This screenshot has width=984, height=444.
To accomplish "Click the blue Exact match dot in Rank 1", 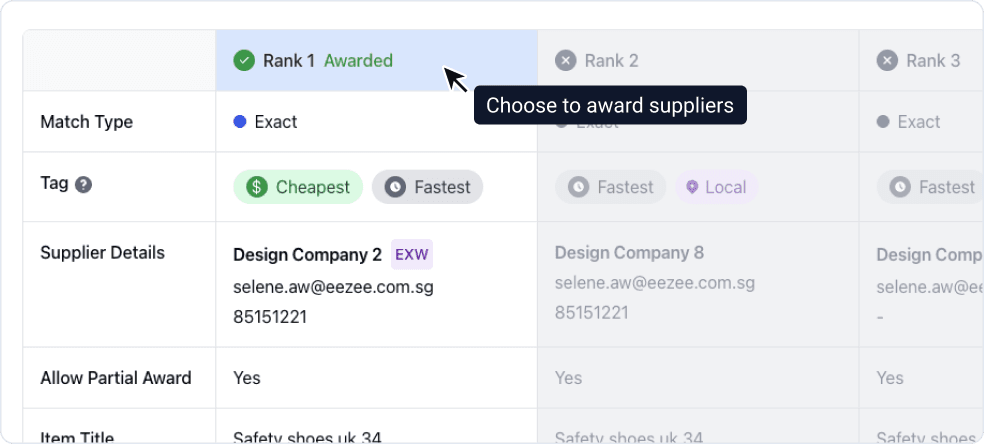I will click(240, 122).
